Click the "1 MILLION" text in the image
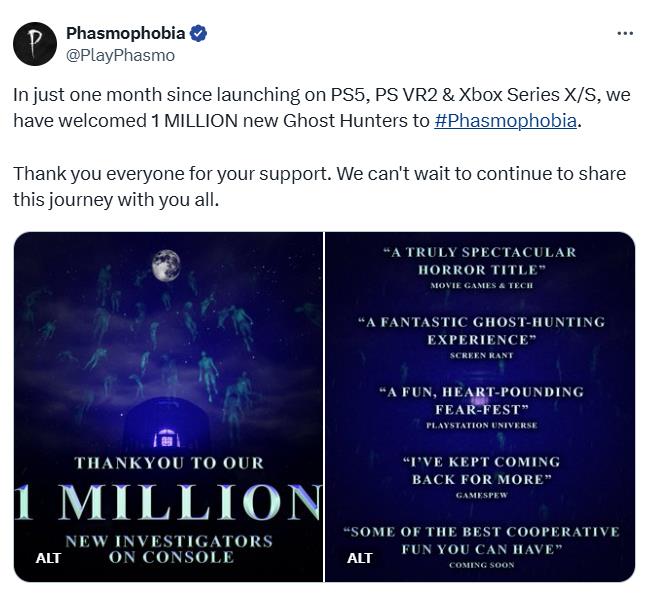 167,502
